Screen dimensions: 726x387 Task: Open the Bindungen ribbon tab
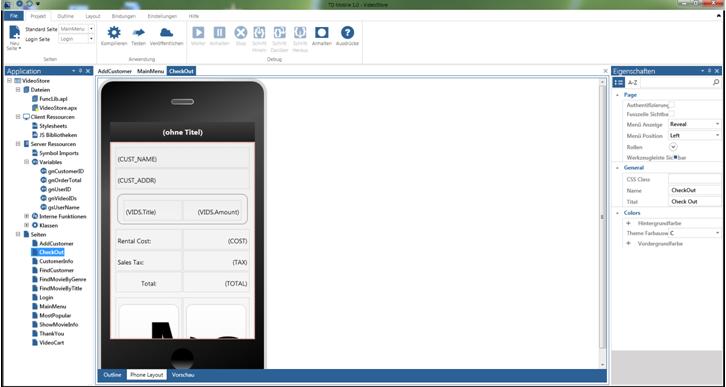tap(124, 16)
